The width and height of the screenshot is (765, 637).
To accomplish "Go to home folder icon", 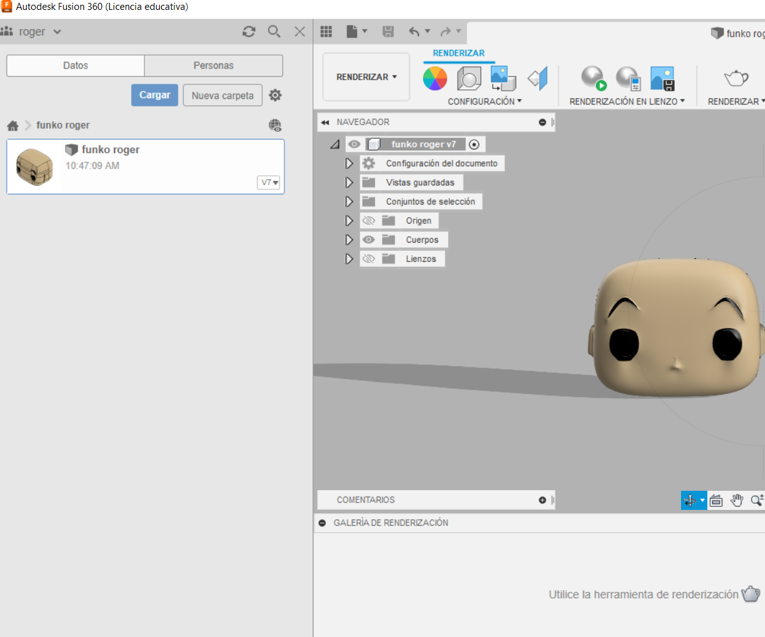I will [13, 126].
